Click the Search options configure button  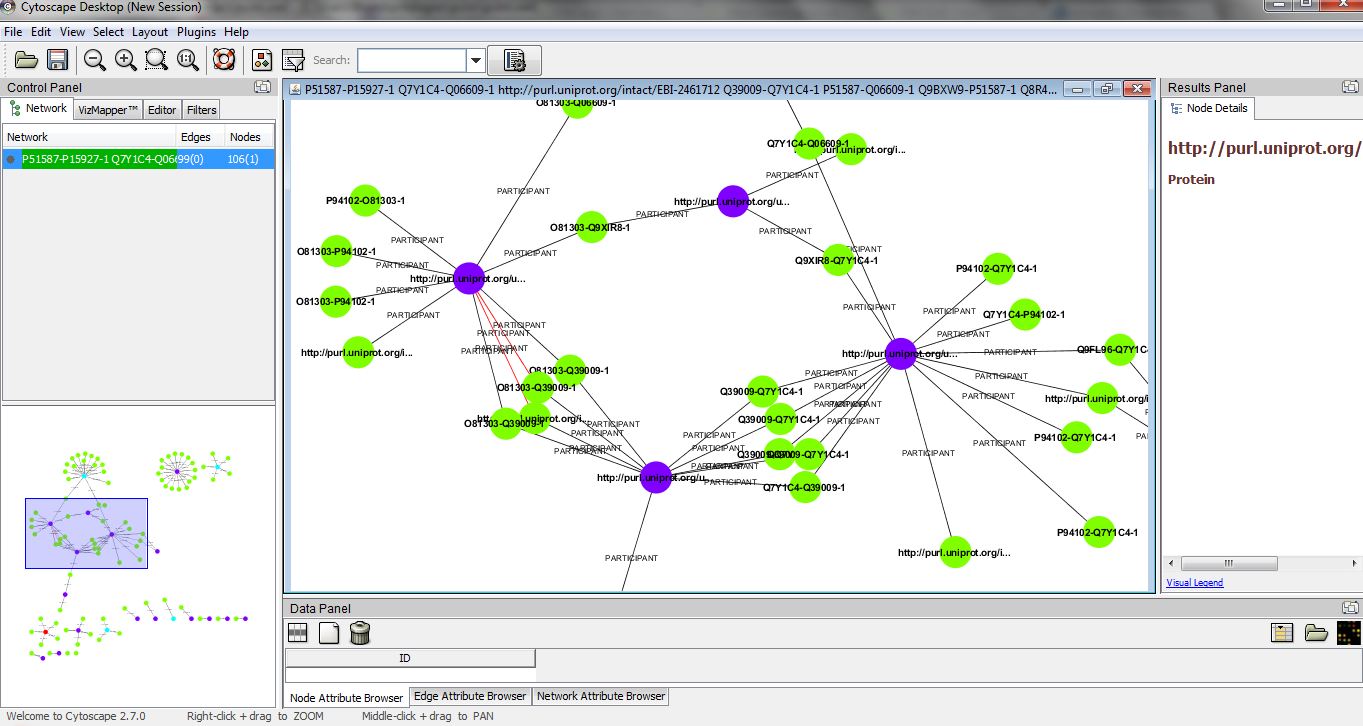(x=514, y=61)
